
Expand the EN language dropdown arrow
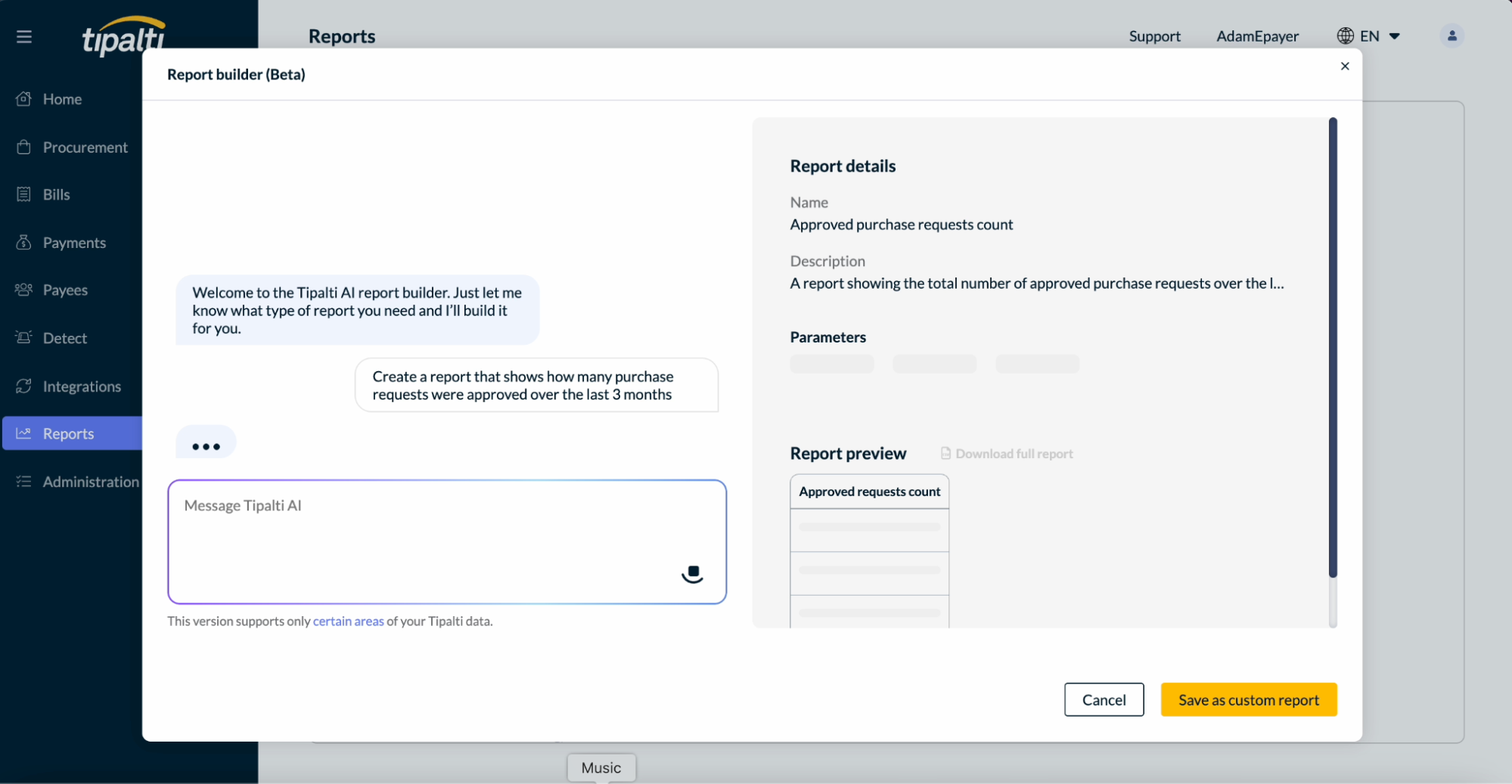pyautogui.click(x=1395, y=36)
